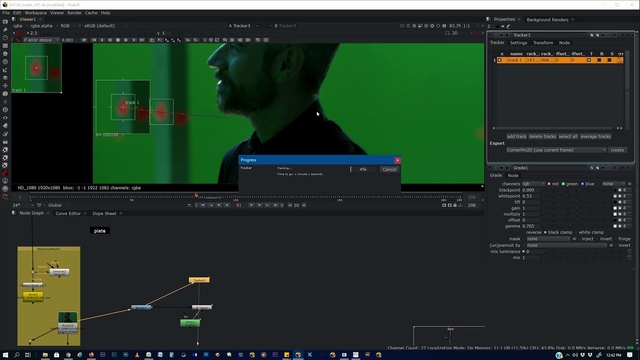Open the gamma color swatch
The image size is (640, 360).
[616, 226]
